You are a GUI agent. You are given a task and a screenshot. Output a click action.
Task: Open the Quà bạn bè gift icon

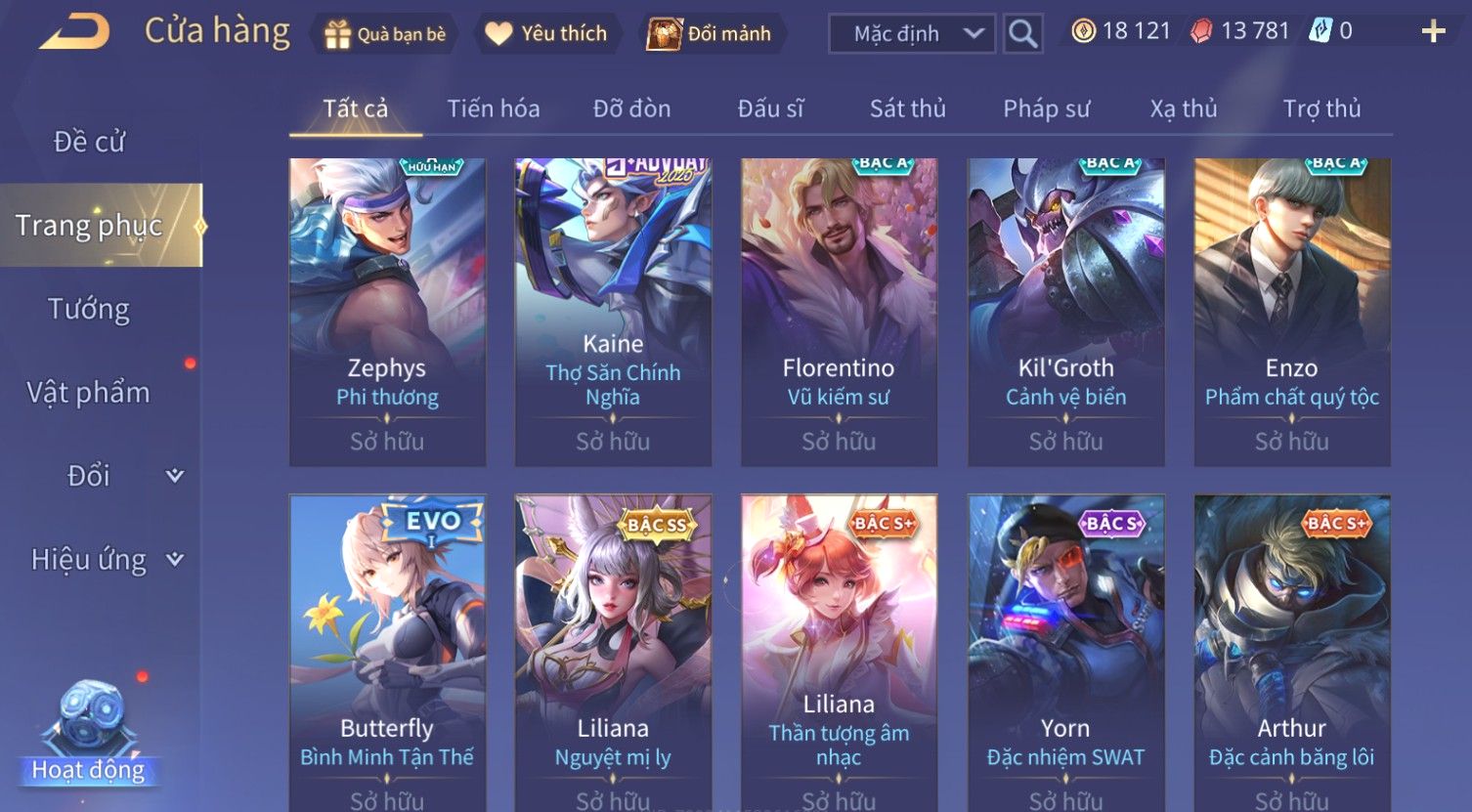pos(337,34)
